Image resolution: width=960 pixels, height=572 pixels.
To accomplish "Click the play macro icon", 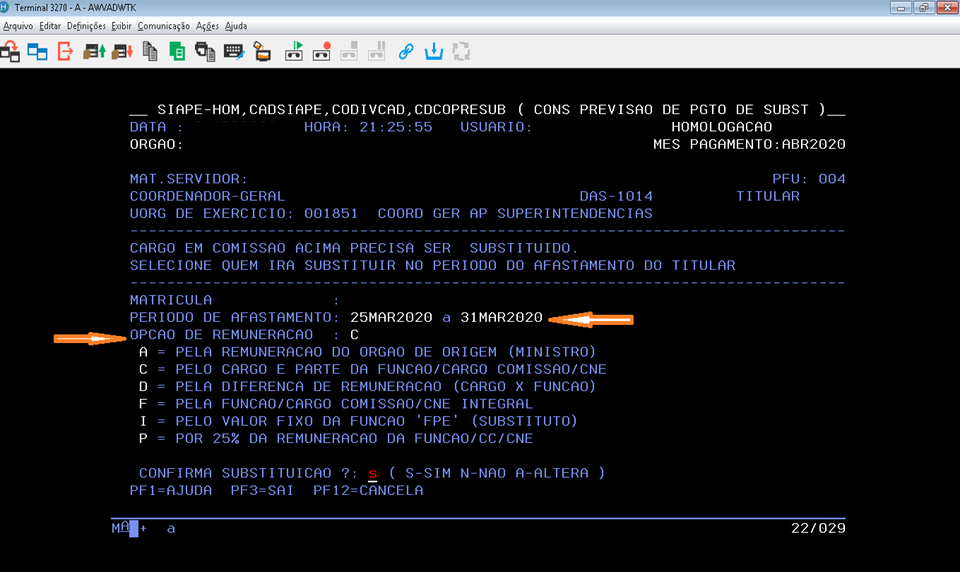I will point(295,50).
